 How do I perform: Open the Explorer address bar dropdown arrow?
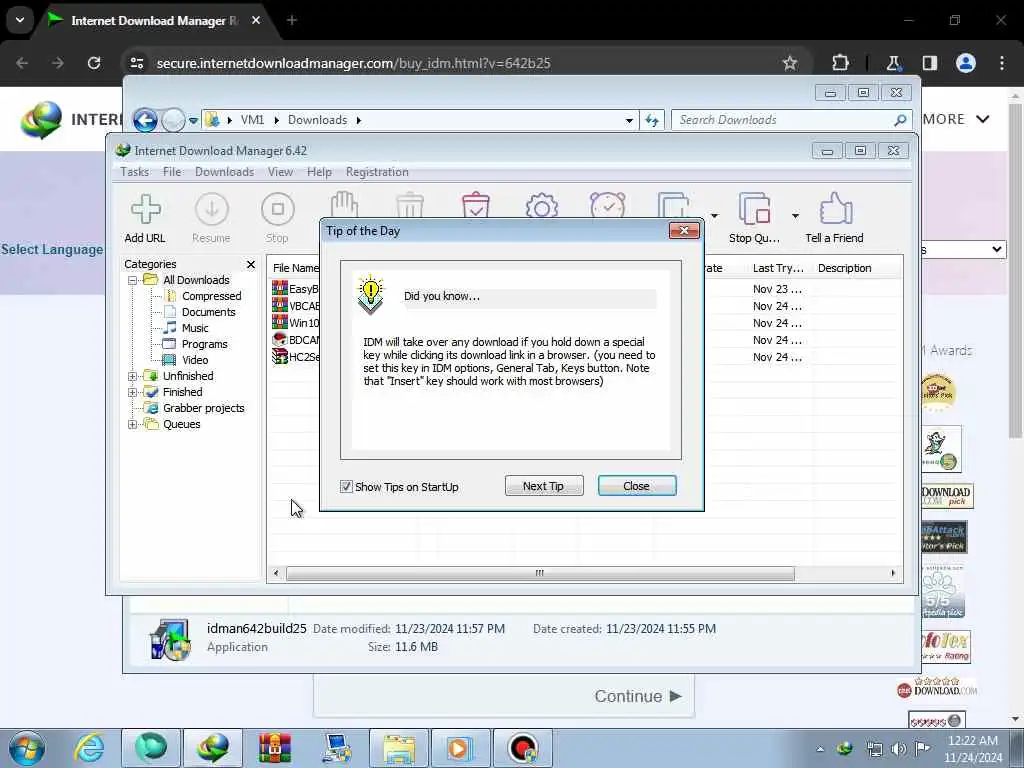[629, 120]
